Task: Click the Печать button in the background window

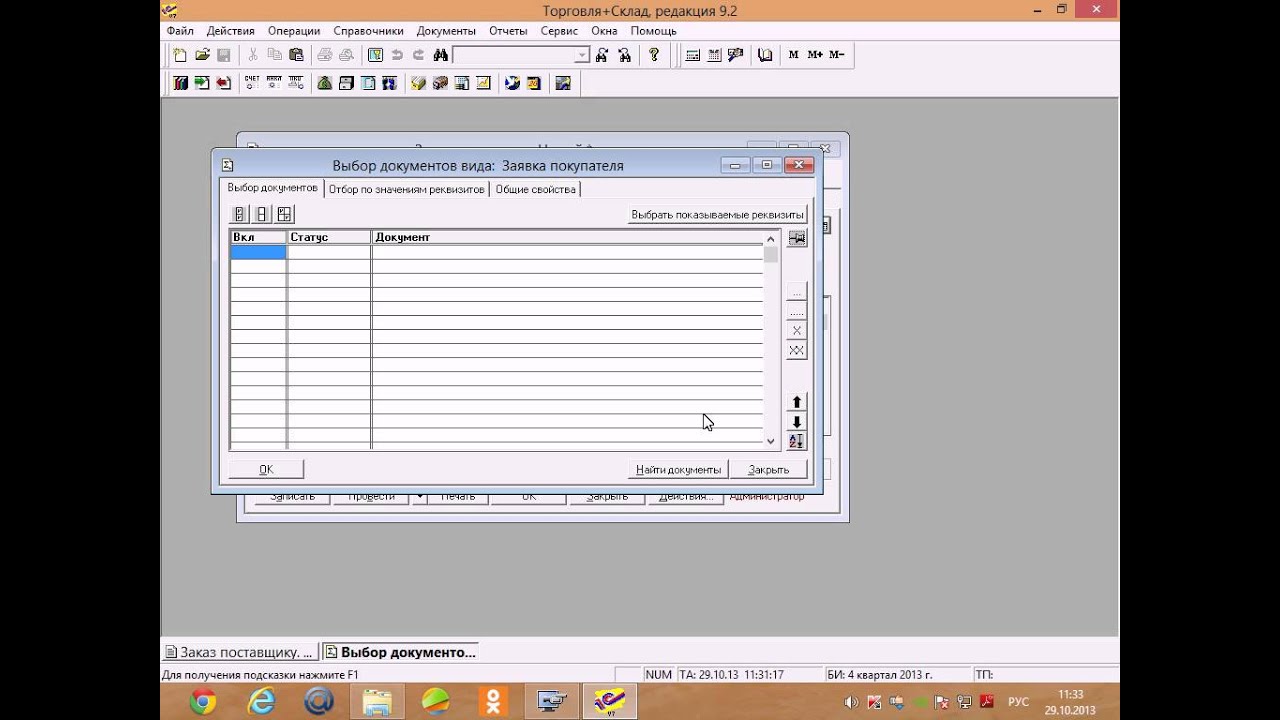Action: [x=457, y=497]
